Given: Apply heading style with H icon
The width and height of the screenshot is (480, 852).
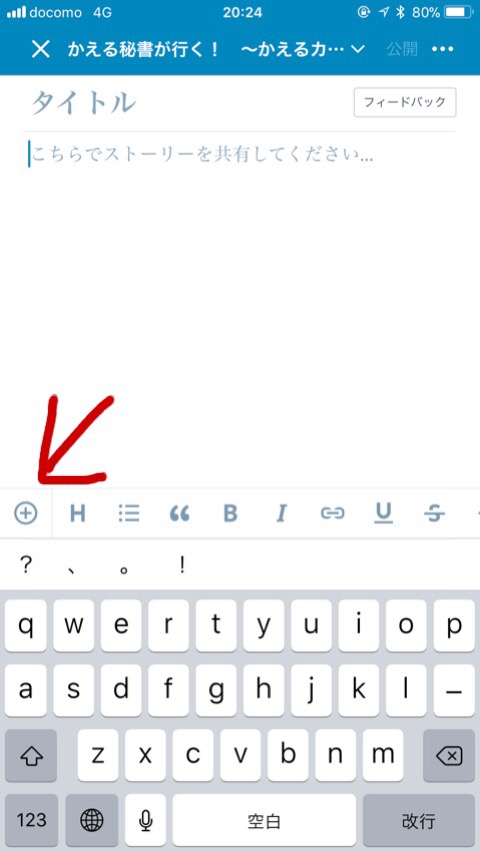Looking at the screenshot, I should coord(78,513).
